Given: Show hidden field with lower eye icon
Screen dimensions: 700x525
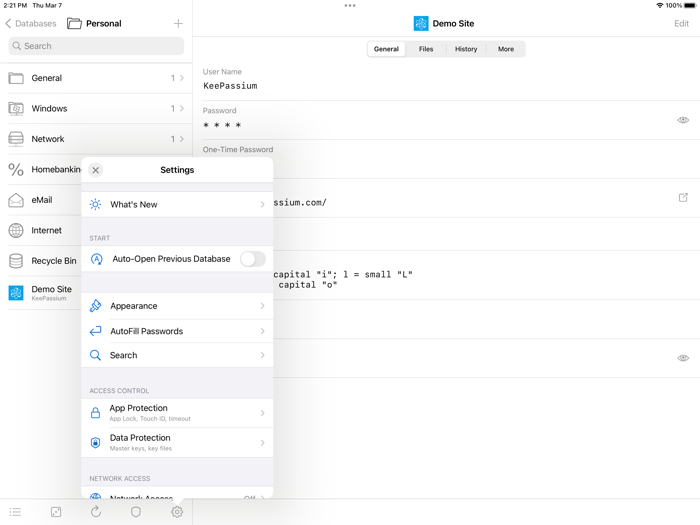Looking at the screenshot, I should tap(683, 358).
